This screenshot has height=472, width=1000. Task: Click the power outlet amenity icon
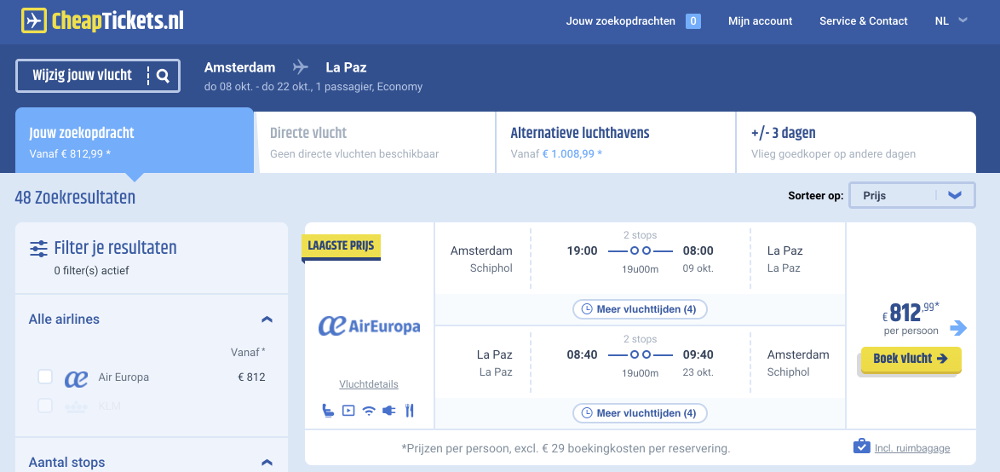click(388, 410)
